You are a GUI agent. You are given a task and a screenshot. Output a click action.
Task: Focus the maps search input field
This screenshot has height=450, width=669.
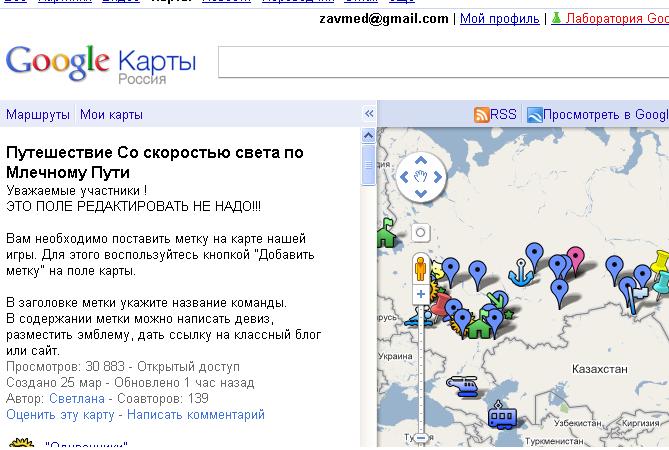[443, 62]
